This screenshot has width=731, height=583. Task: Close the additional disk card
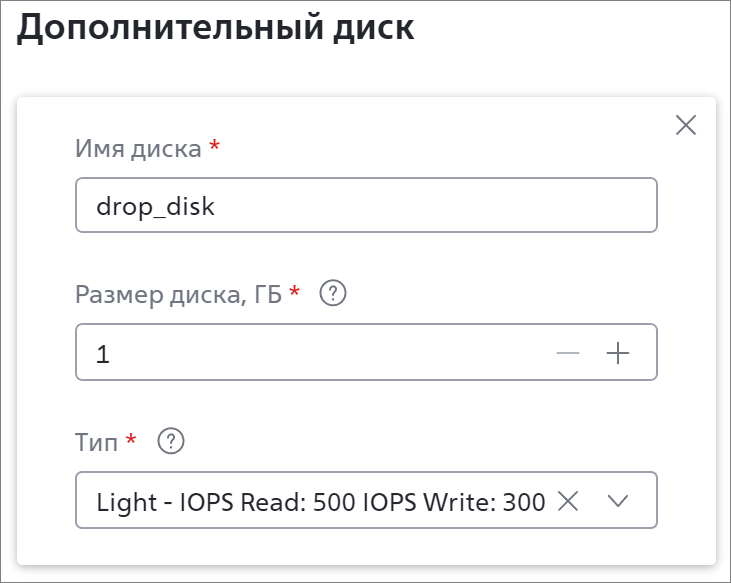click(686, 125)
